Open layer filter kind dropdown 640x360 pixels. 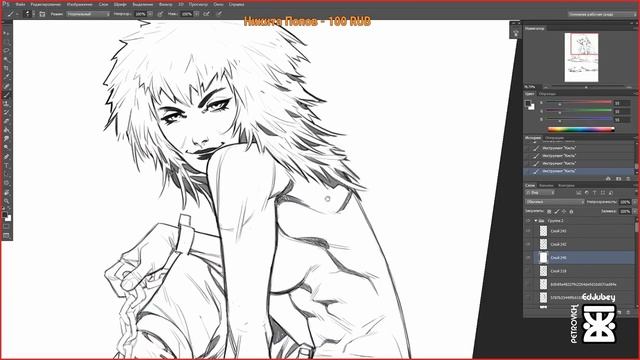540,193
